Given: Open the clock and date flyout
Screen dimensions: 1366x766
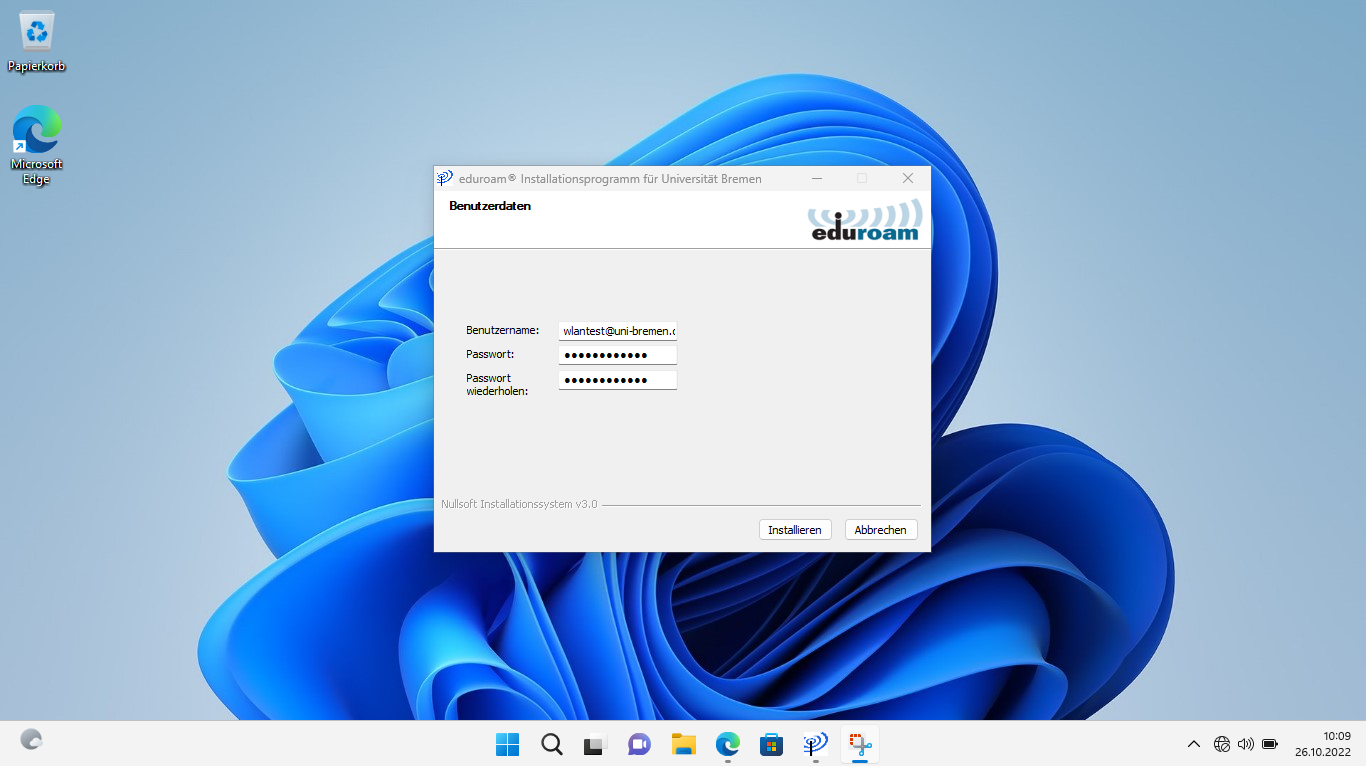Looking at the screenshot, I should click(x=1323, y=744).
